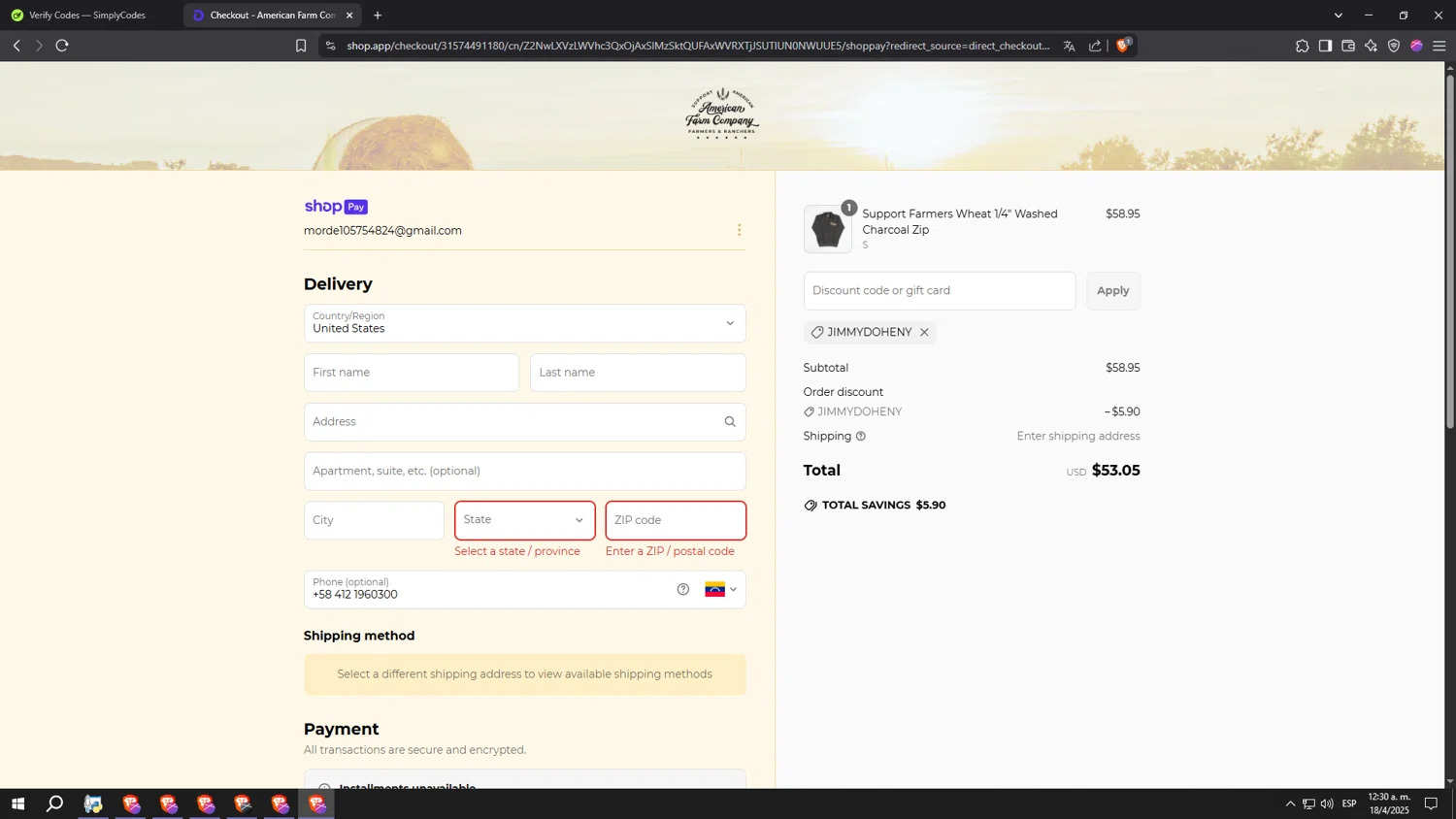Open the notifications center icon
1456x819 pixels.
[1431, 803]
